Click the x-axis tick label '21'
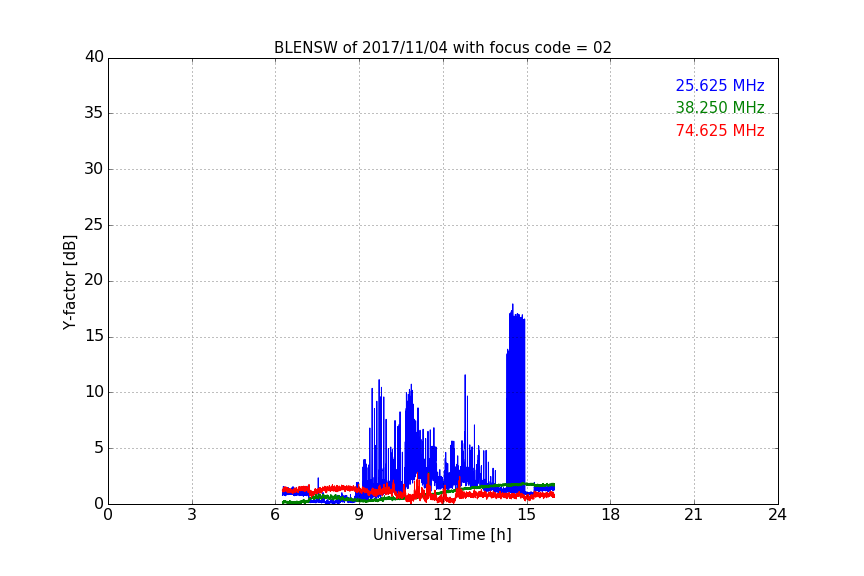The height and width of the screenshot is (576, 864). click(694, 515)
